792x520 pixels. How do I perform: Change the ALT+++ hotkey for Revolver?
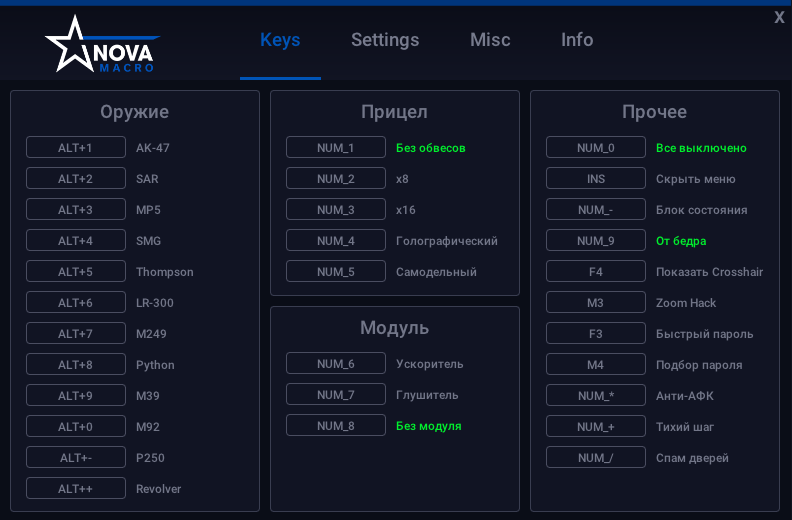[x=75, y=489]
